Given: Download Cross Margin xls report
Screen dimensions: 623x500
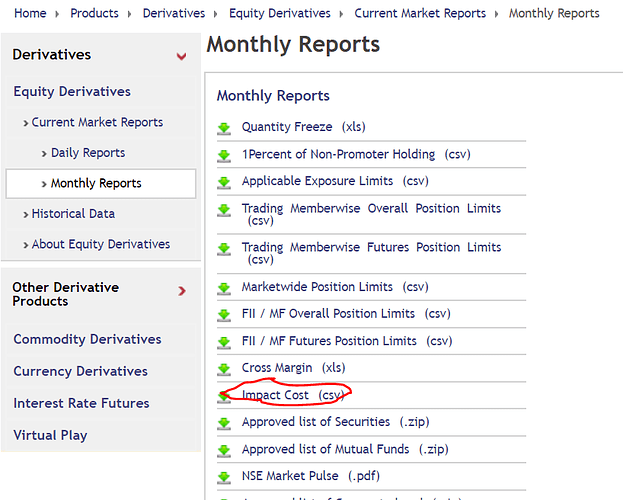Looking at the screenshot, I should (x=294, y=368).
